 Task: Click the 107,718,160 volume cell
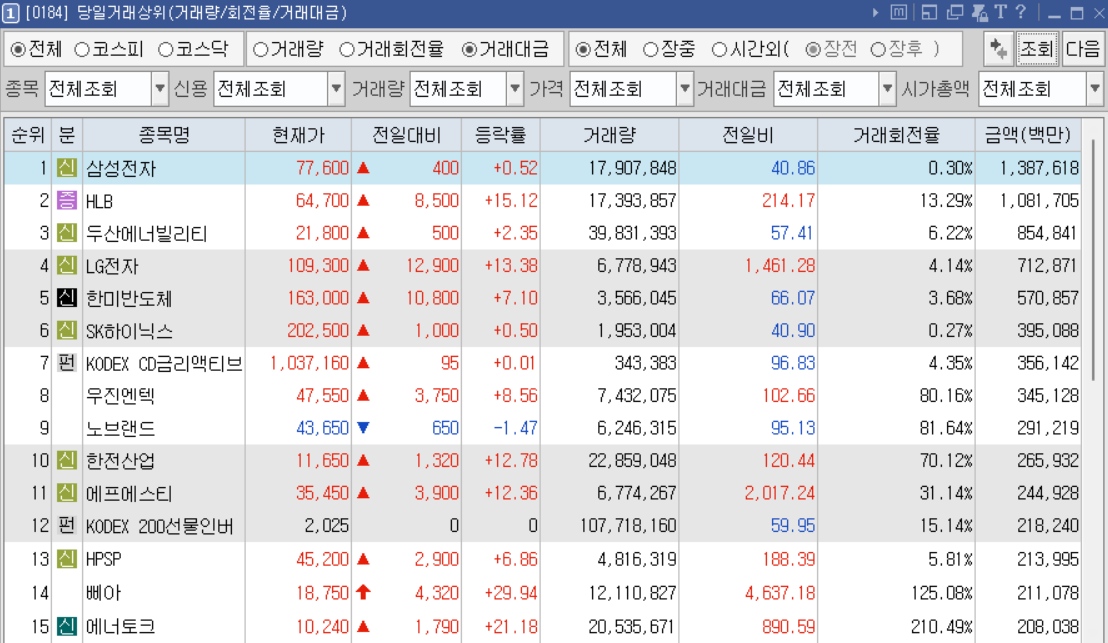[628, 526]
